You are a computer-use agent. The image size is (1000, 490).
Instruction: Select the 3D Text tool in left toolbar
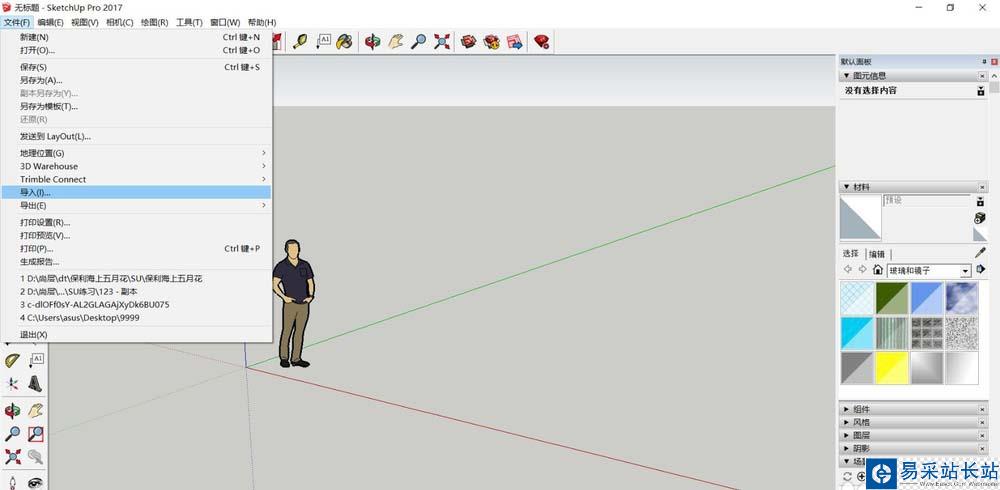(x=36, y=383)
